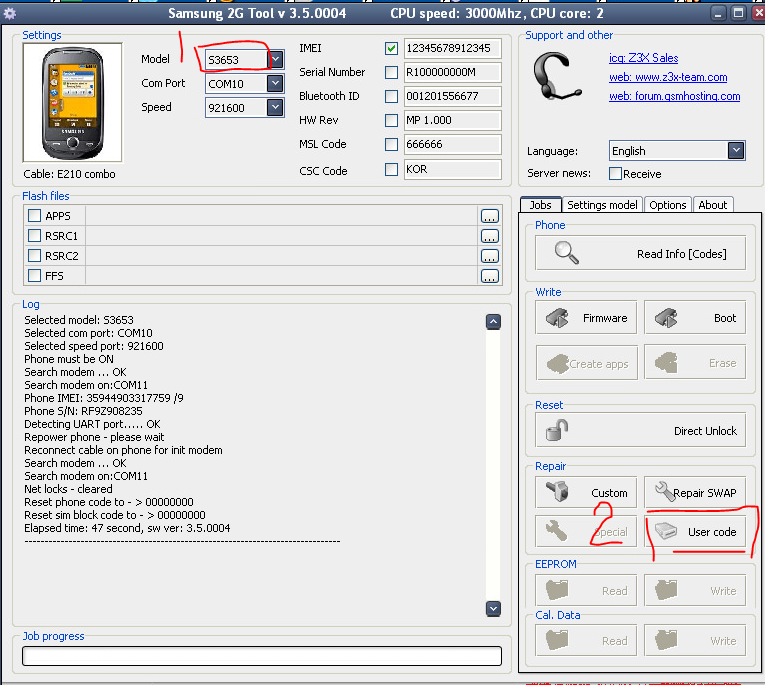
Task: Click the headset support icon
Action: click(557, 76)
